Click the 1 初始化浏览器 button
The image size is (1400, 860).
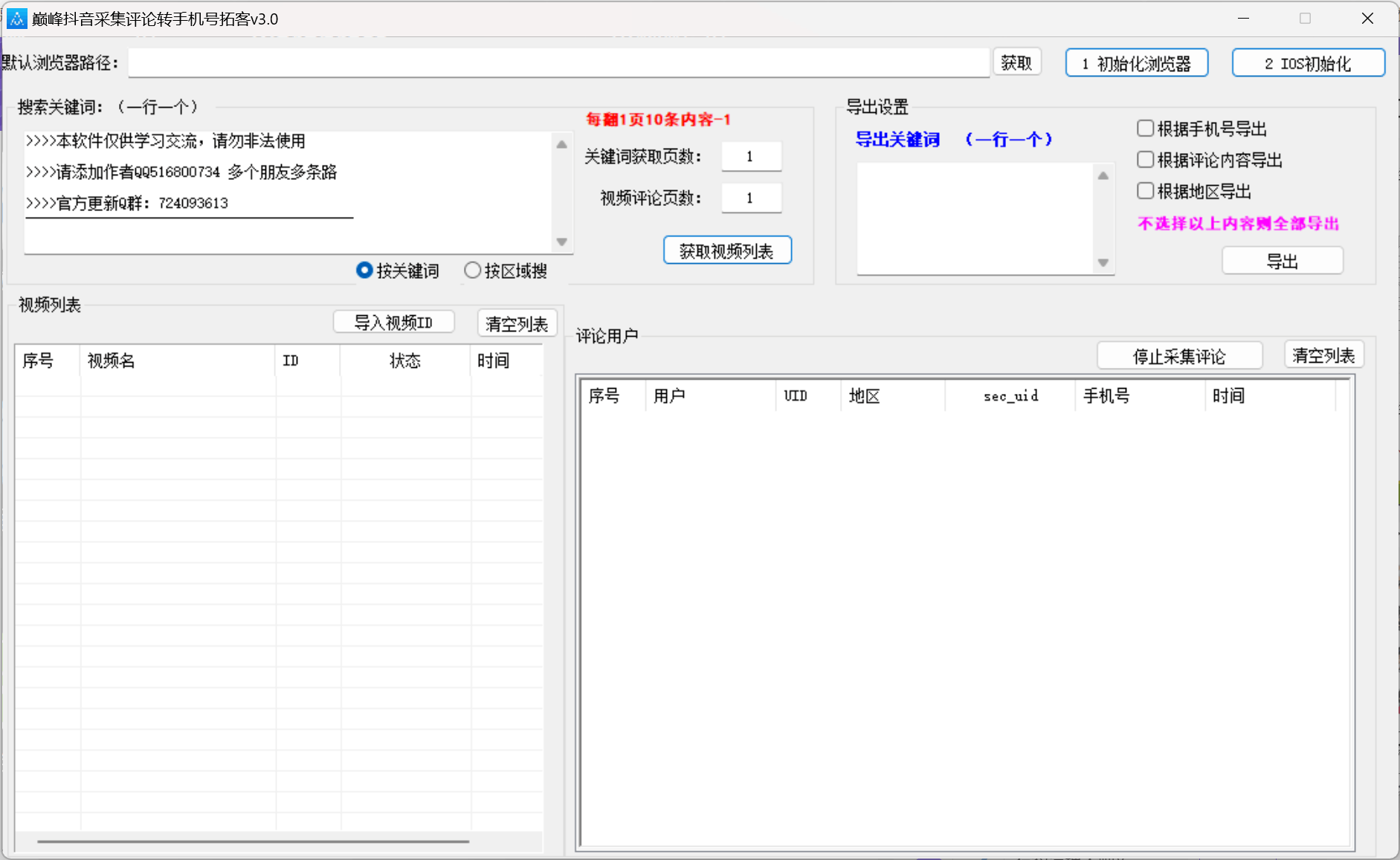coord(1136,63)
